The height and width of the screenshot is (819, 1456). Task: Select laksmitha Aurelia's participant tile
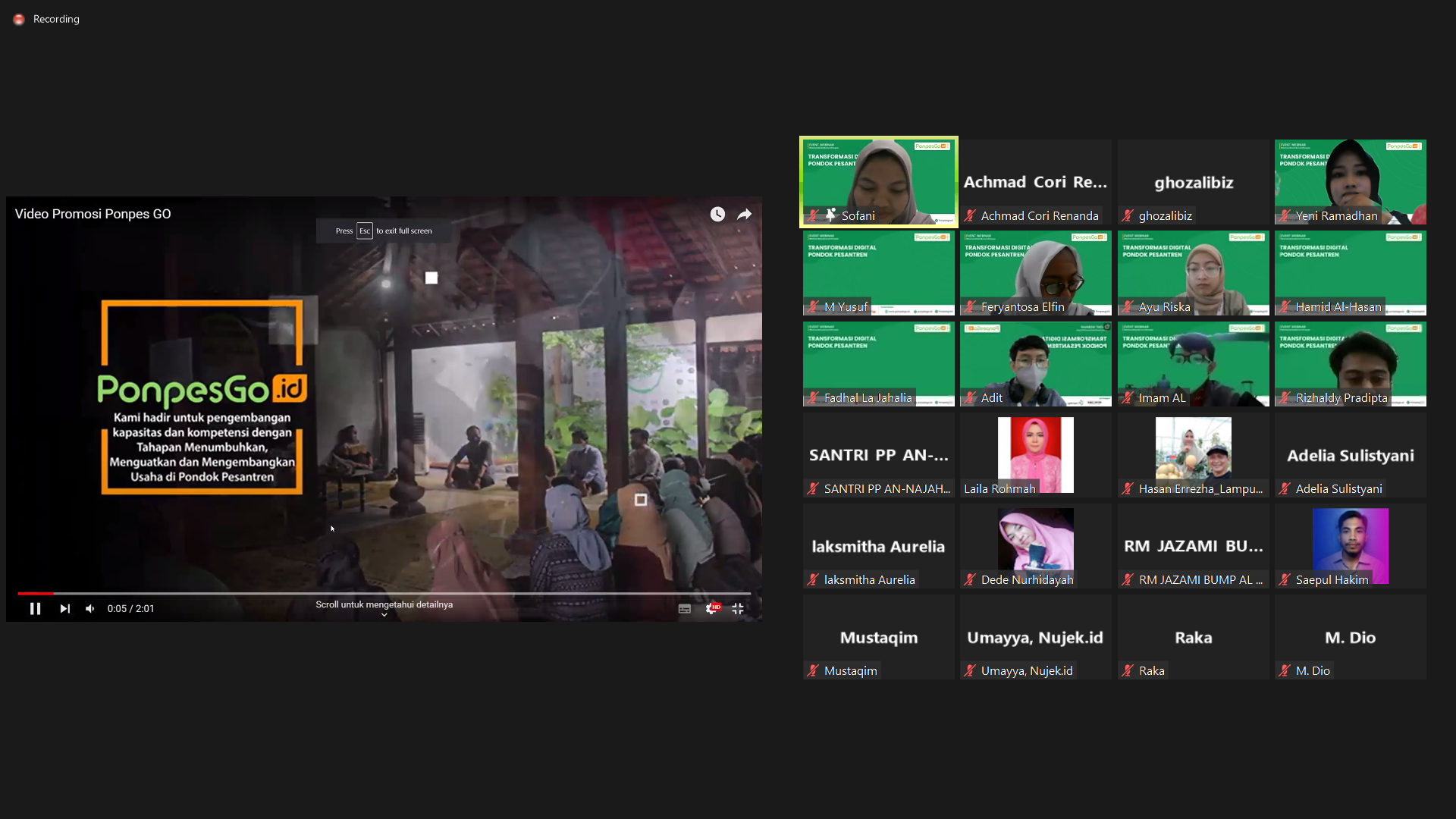[x=879, y=546]
